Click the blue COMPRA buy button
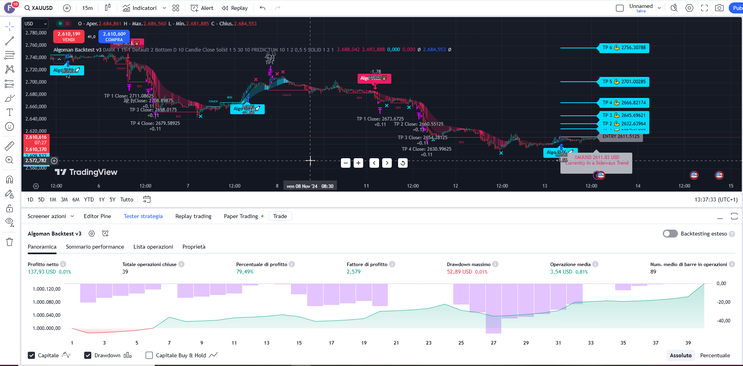 pyautogui.click(x=113, y=37)
